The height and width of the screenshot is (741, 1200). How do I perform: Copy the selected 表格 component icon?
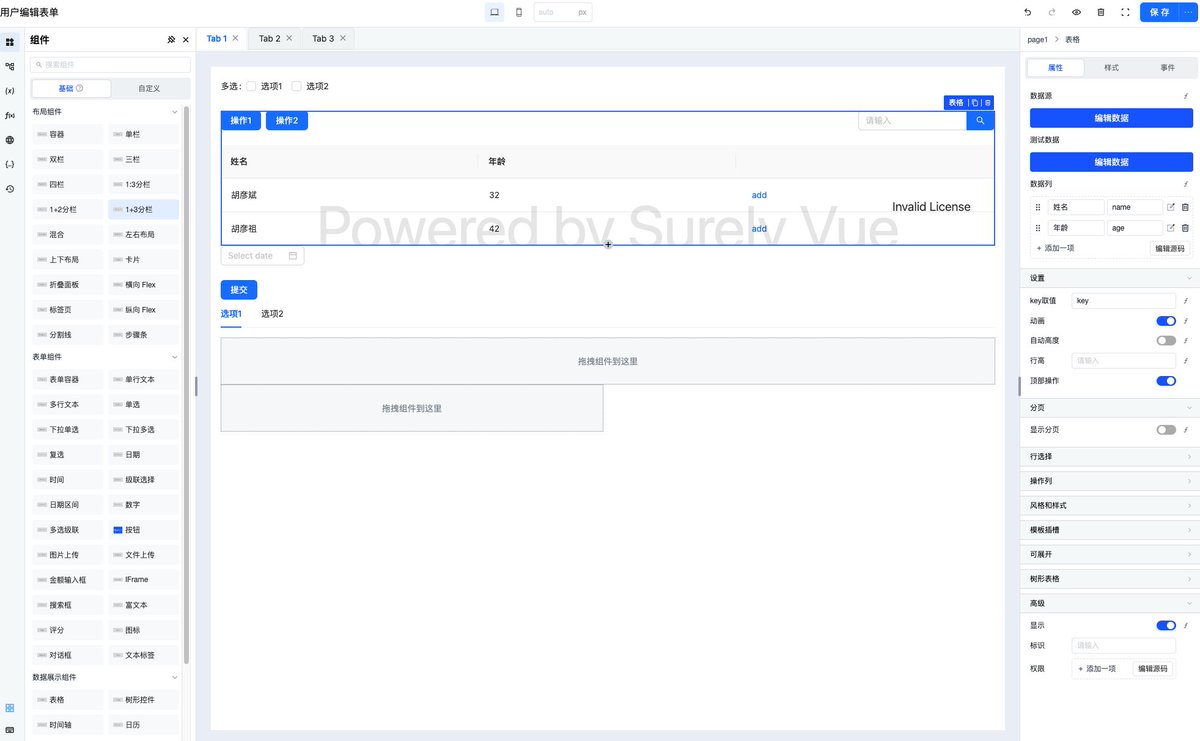click(975, 103)
